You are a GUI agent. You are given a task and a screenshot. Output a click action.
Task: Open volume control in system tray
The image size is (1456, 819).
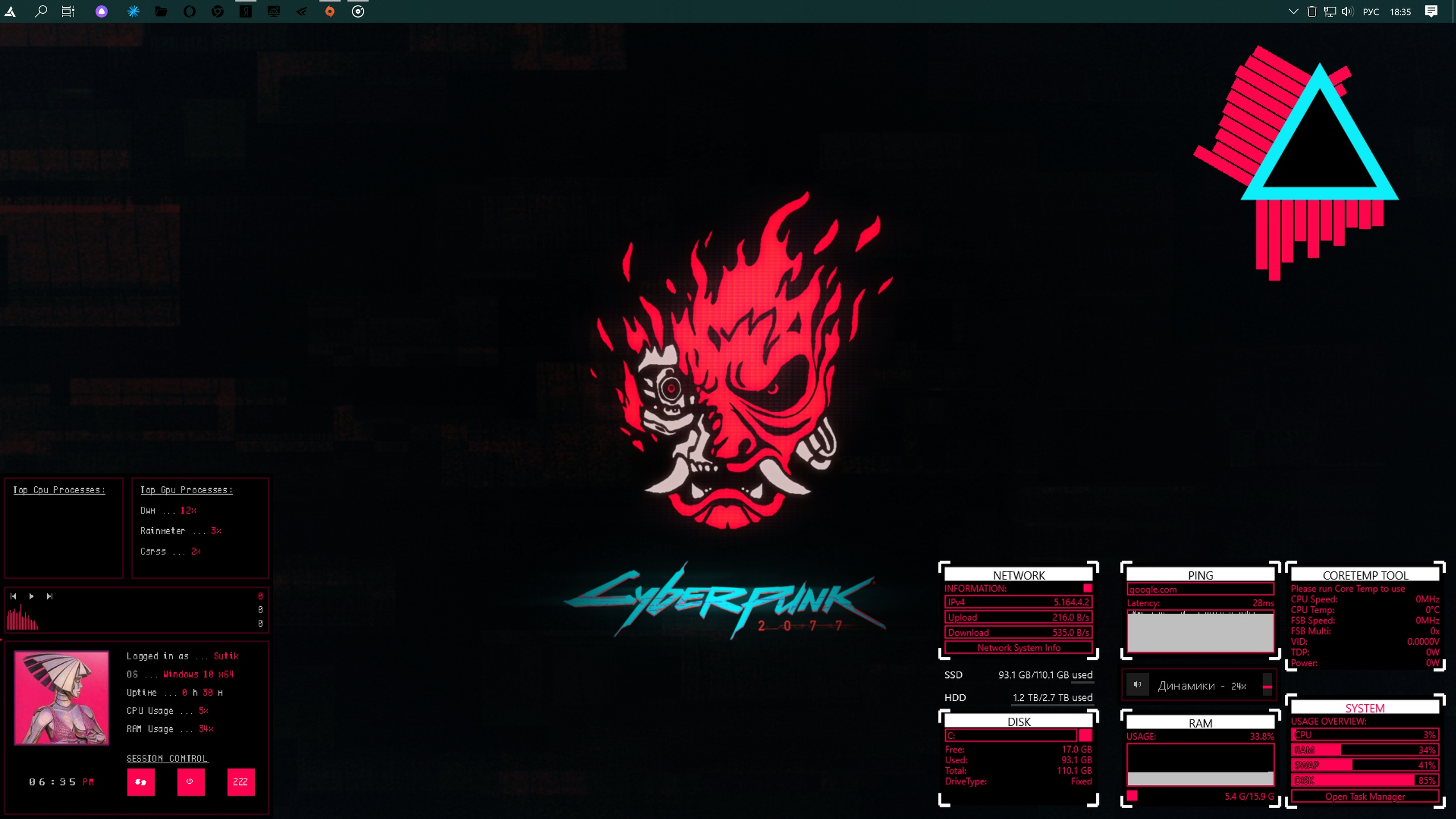click(x=1347, y=11)
